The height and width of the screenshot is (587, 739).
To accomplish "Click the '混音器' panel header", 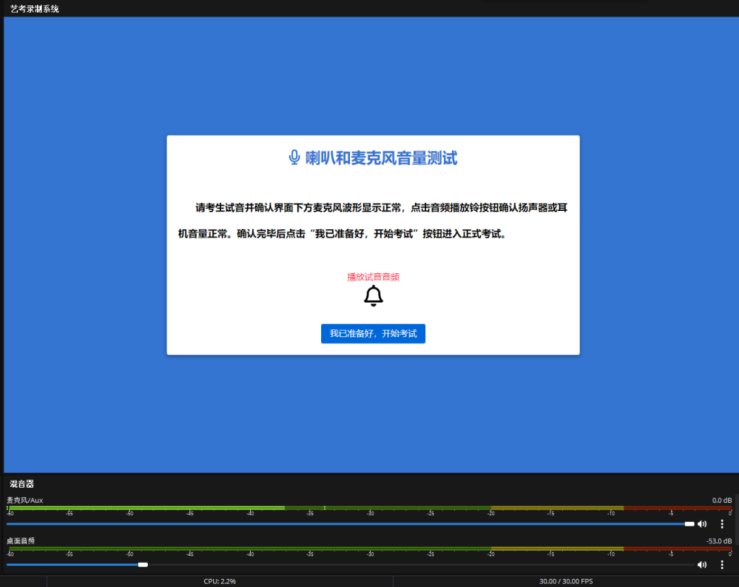I will 22,484.
